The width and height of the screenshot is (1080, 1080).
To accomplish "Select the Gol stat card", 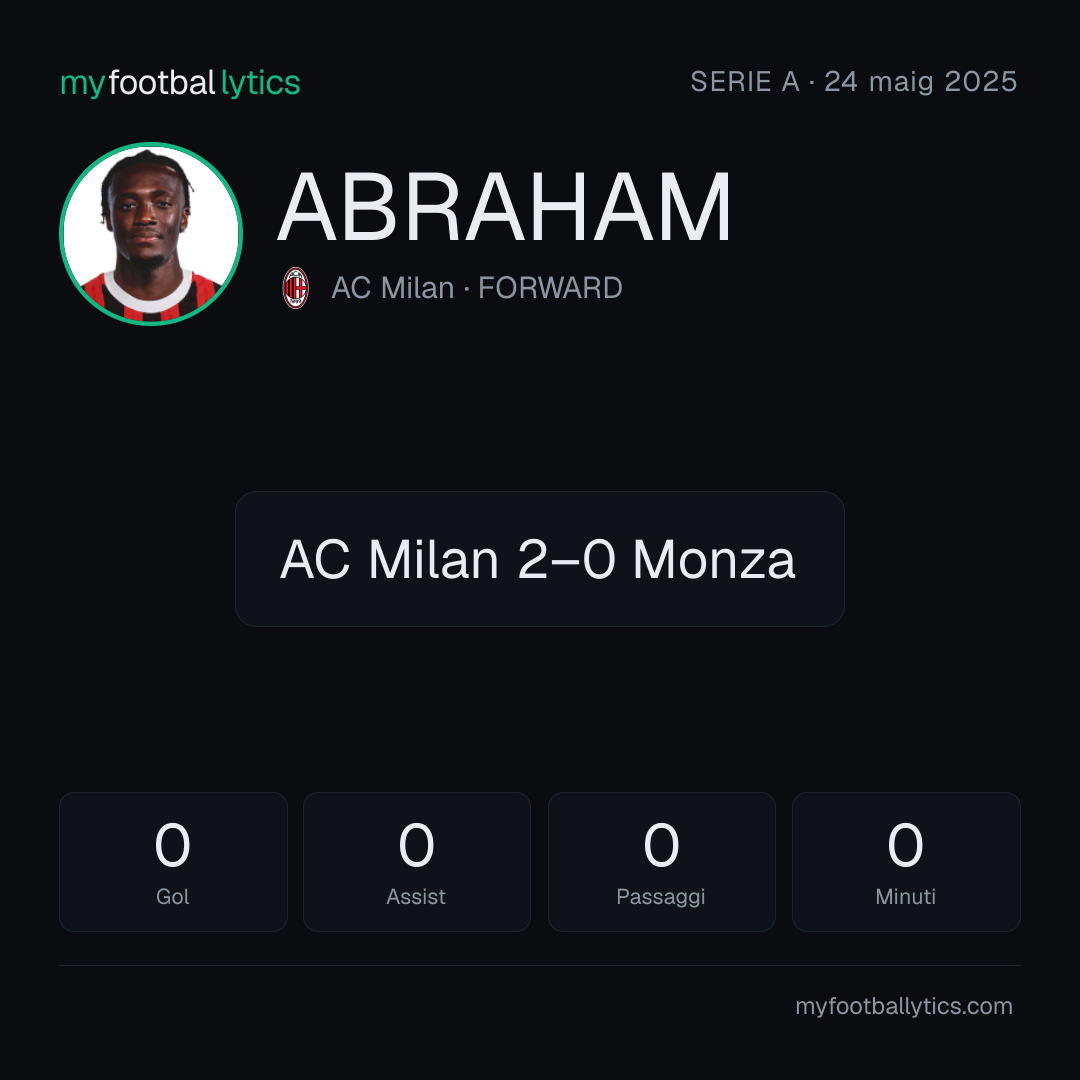I will [173, 862].
